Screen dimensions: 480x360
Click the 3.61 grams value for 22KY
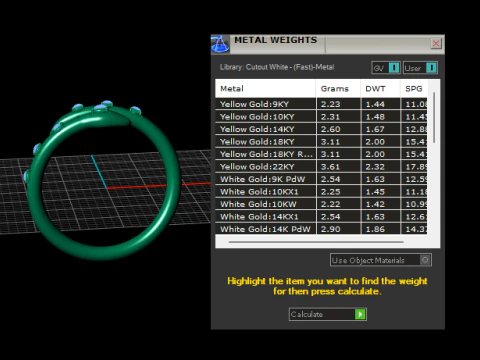(x=331, y=167)
